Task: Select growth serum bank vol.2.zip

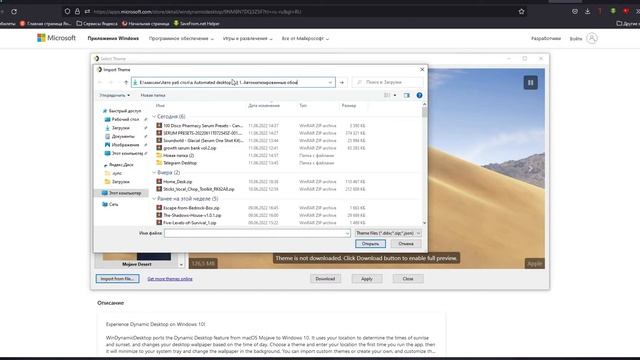Action: tap(186, 148)
